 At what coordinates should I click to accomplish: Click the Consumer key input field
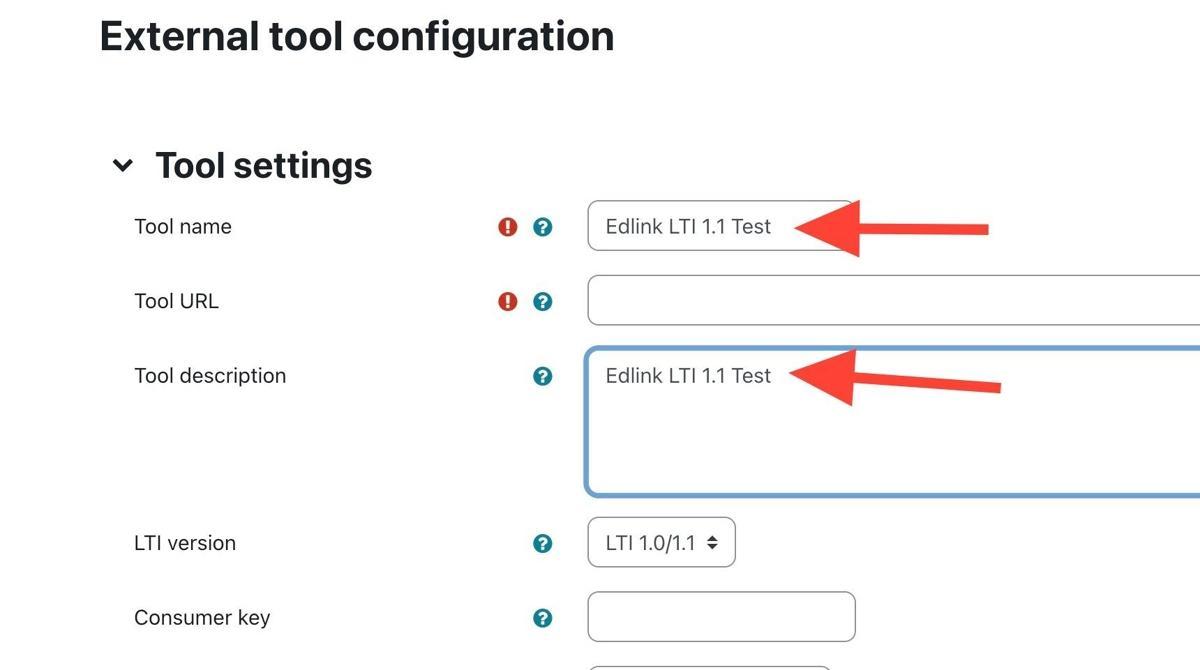[720, 617]
